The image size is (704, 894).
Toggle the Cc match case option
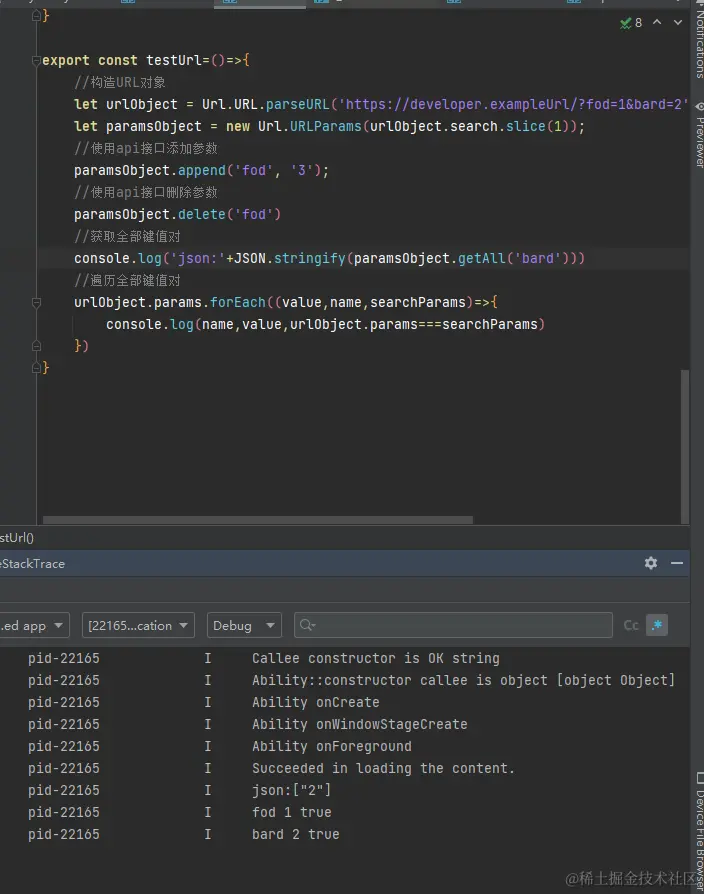click(x=630, y=625)
